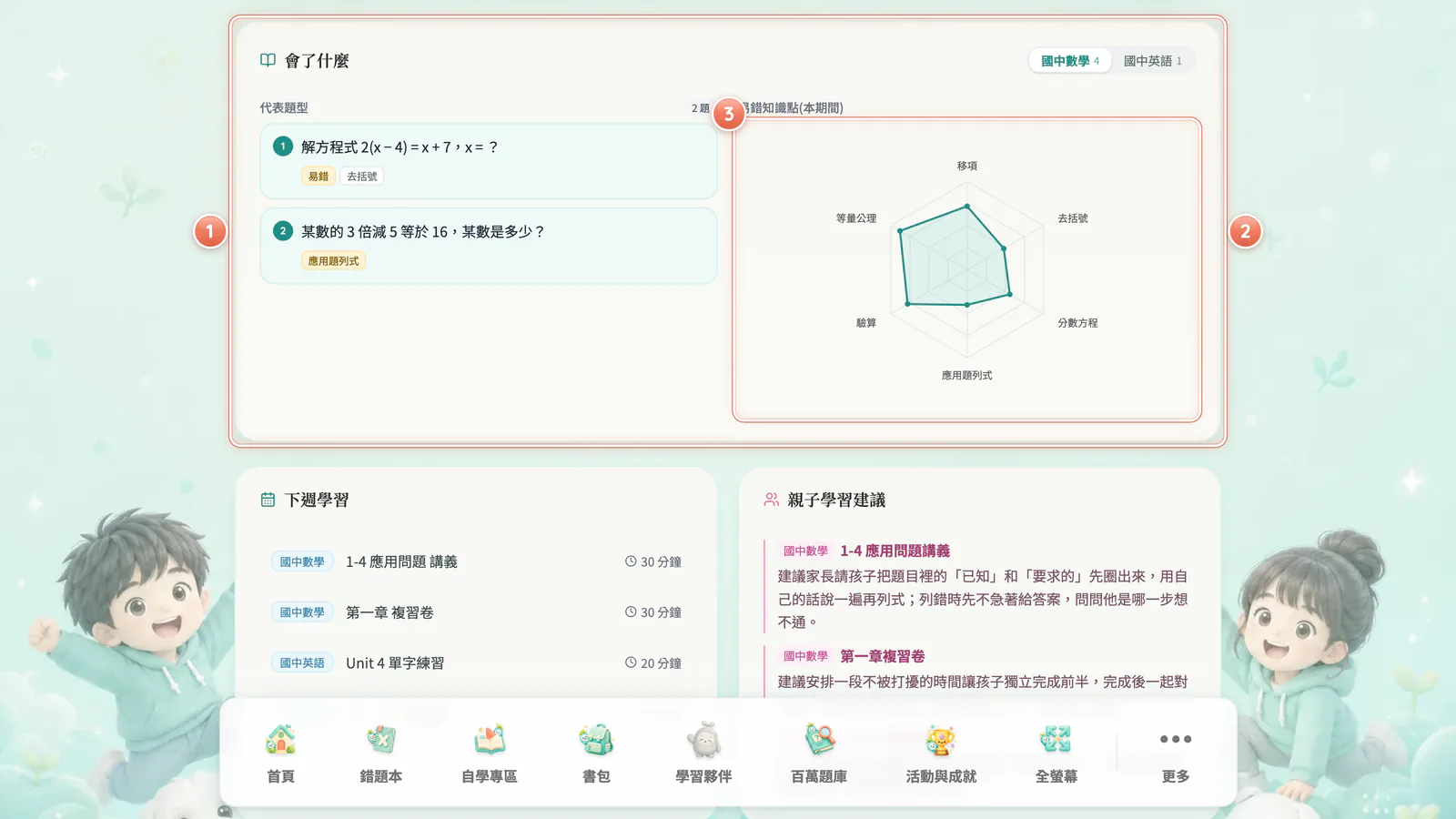This screenshot has width=1456, height=819.
Task: Open the 書包 backpack icon
Action: [x=596, y=740]
